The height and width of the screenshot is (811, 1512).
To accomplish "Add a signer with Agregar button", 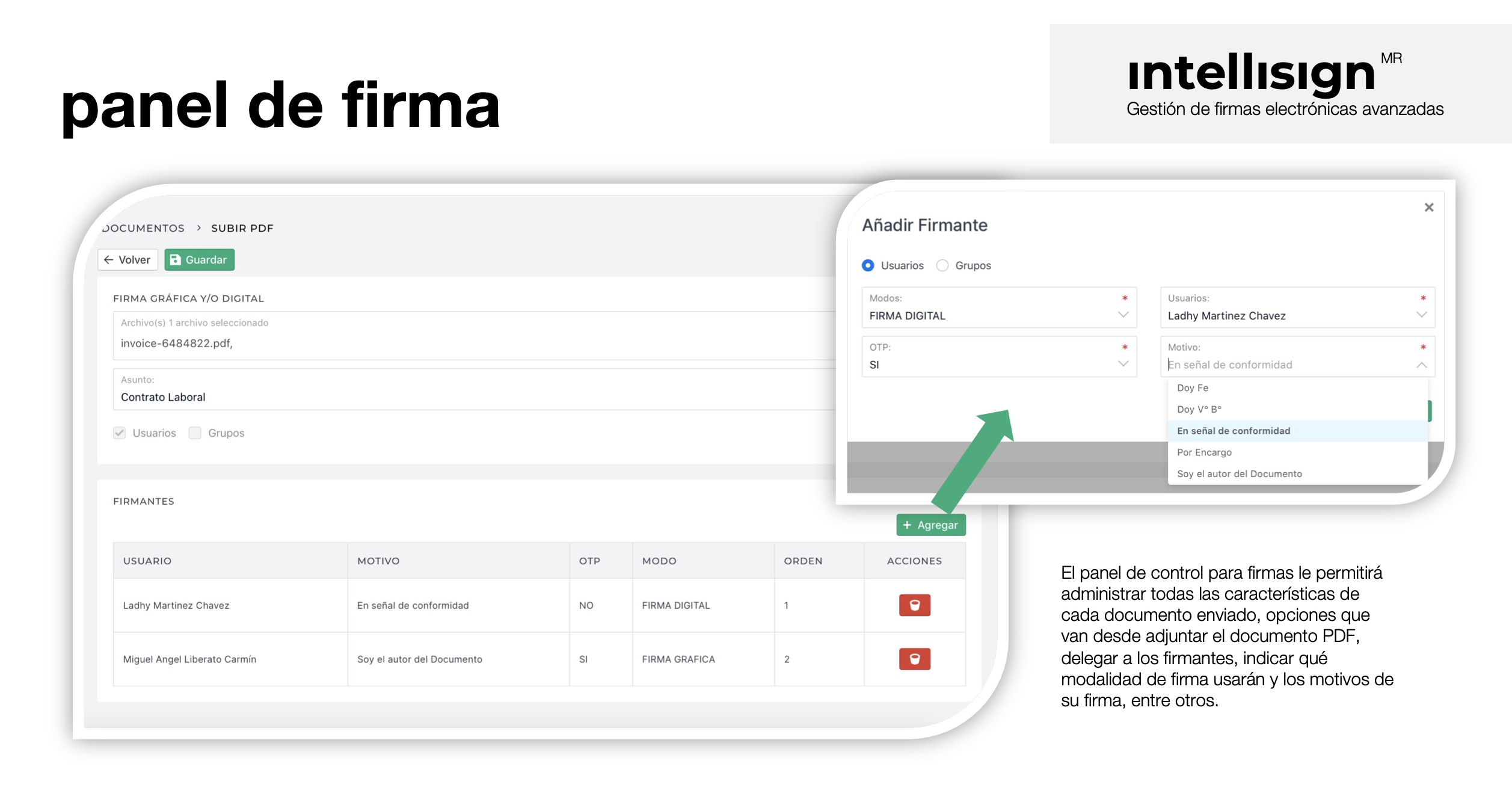I will (x=930, y=525).
